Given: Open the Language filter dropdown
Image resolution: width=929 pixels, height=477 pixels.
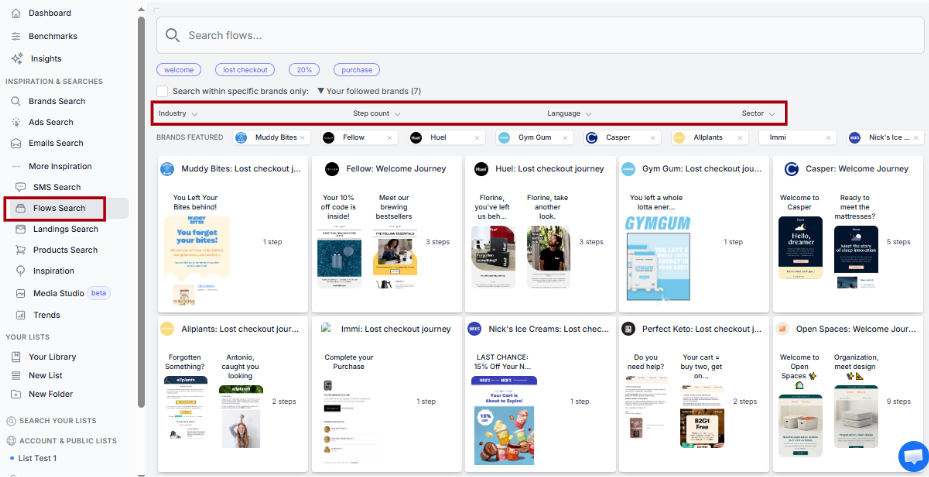Looking at the screenshot, I should pos(569,114).
